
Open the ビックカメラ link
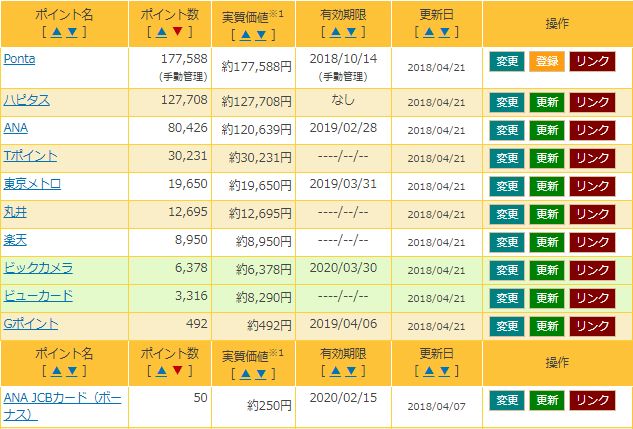click(x=38, y=268)
